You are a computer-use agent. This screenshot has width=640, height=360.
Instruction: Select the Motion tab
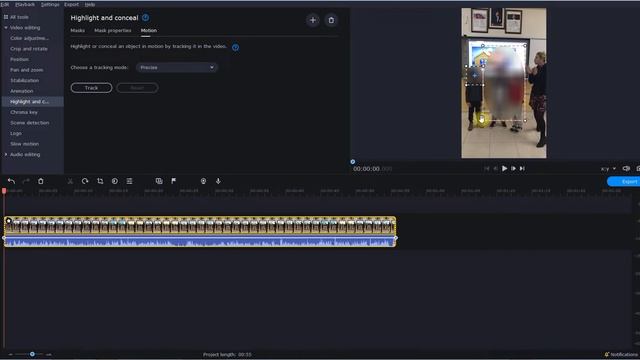(149, 31)
